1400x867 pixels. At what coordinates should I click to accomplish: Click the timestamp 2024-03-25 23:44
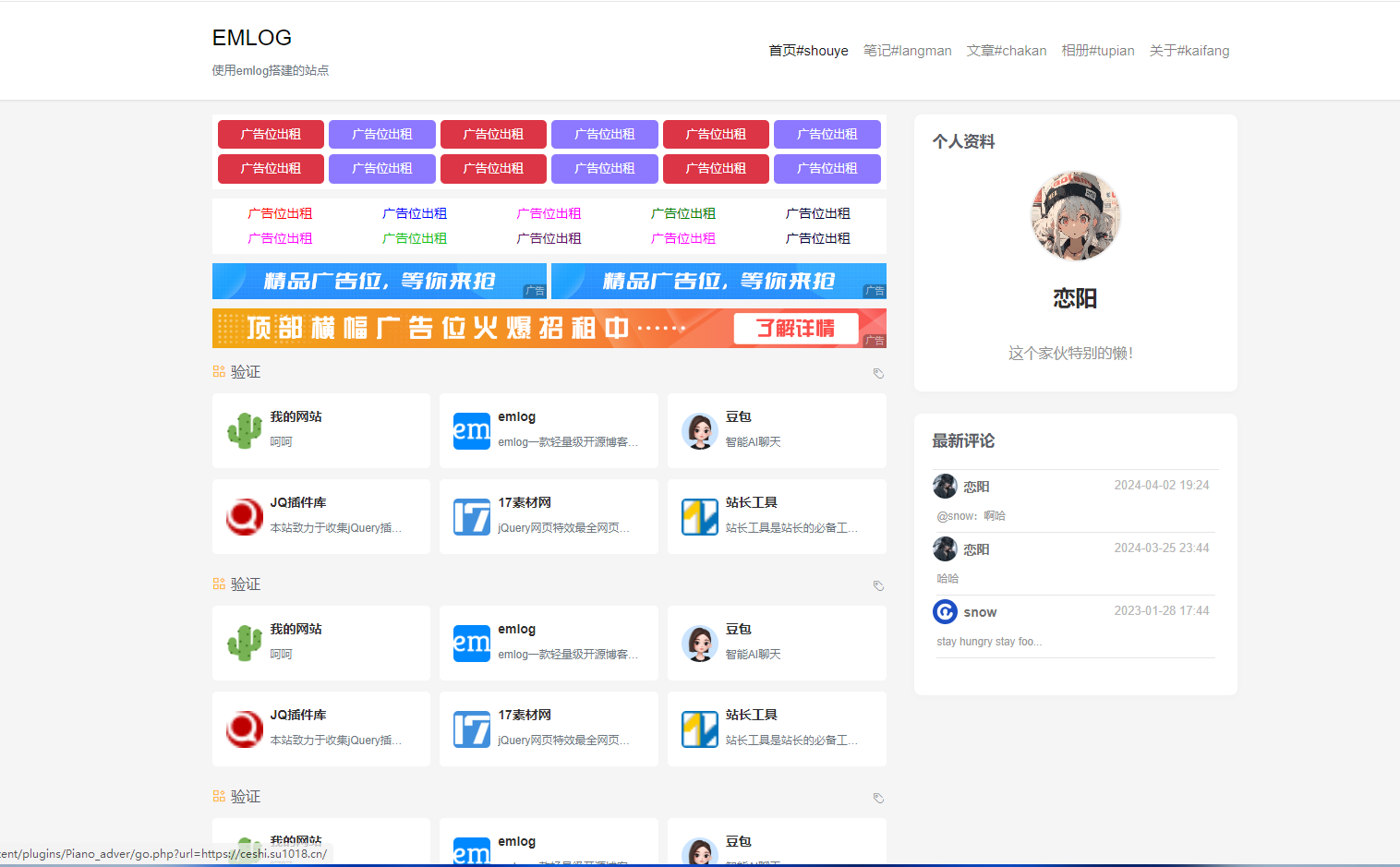pyautogui.click(x=1161, y=548)
